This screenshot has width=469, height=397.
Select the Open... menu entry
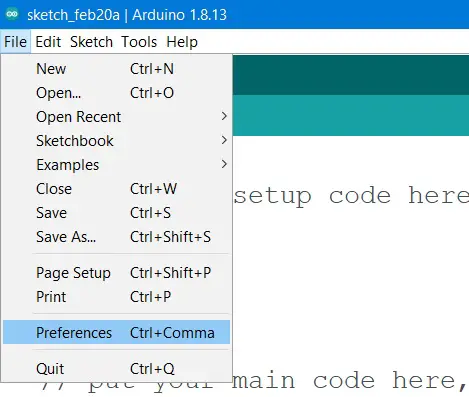(116, 93)
